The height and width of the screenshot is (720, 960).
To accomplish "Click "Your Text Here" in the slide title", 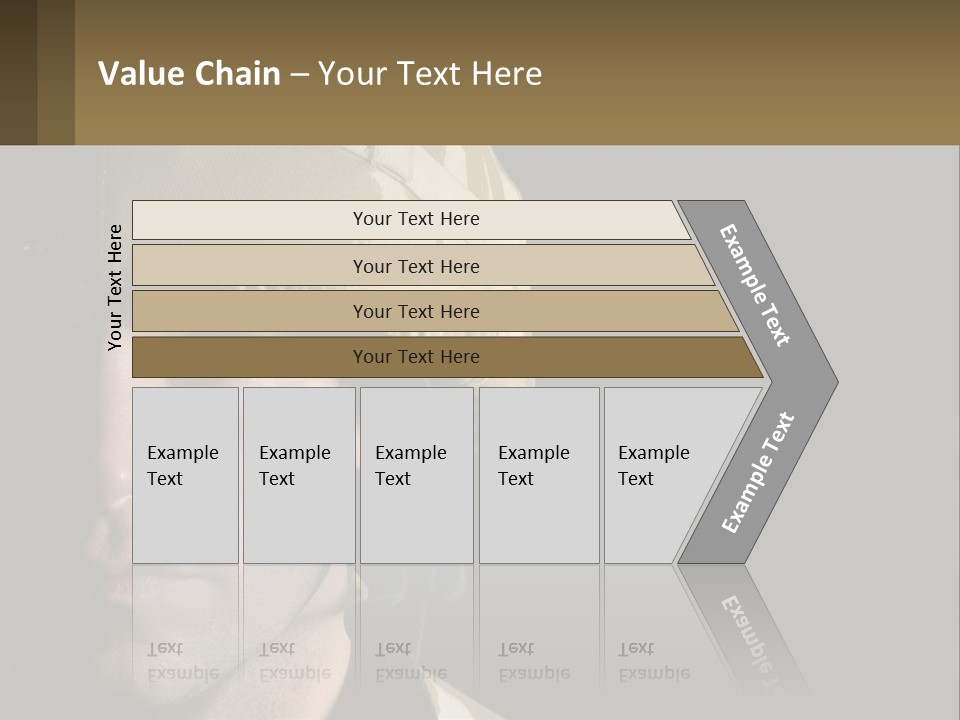I will pos(430,74).
